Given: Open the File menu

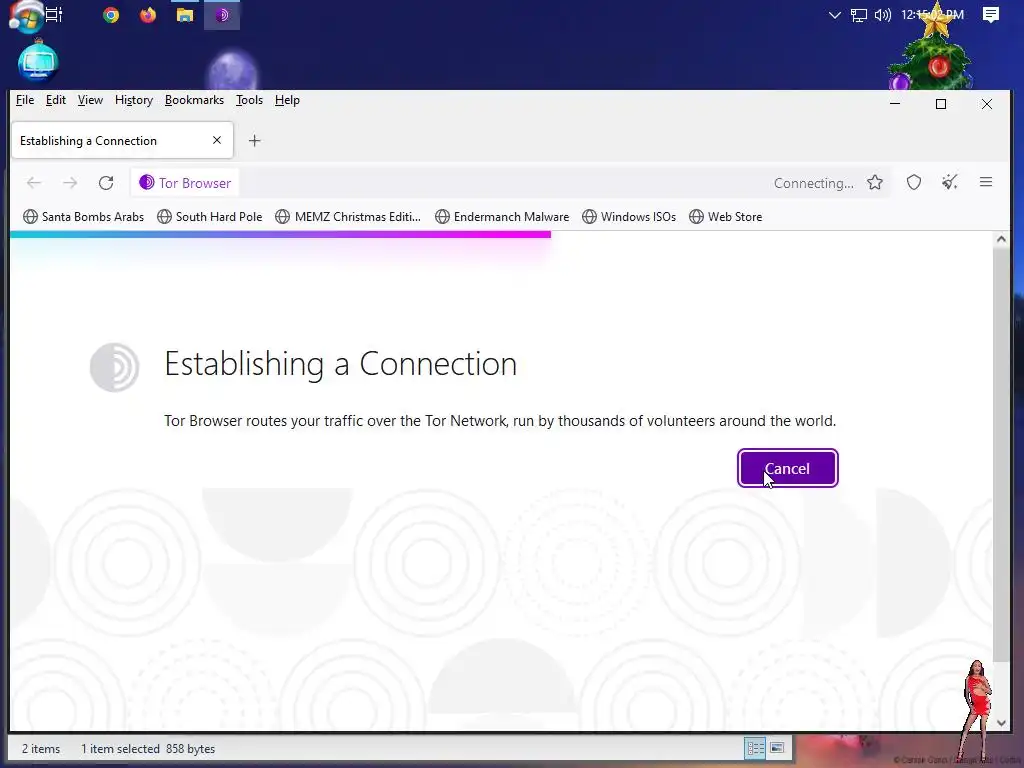Looking at the screenshot, I should 25,100.
